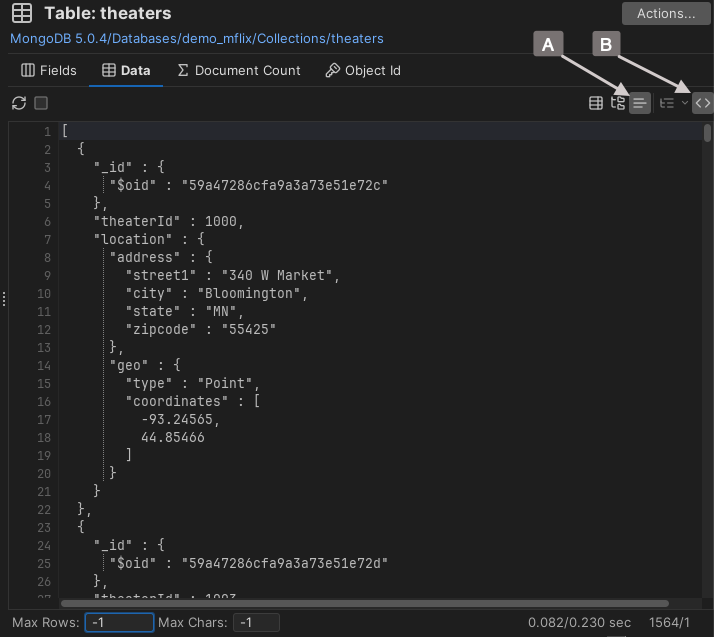This screenshot has height=637, width=714.
Task: Switch to tree view mode
Action: point(618,103)
